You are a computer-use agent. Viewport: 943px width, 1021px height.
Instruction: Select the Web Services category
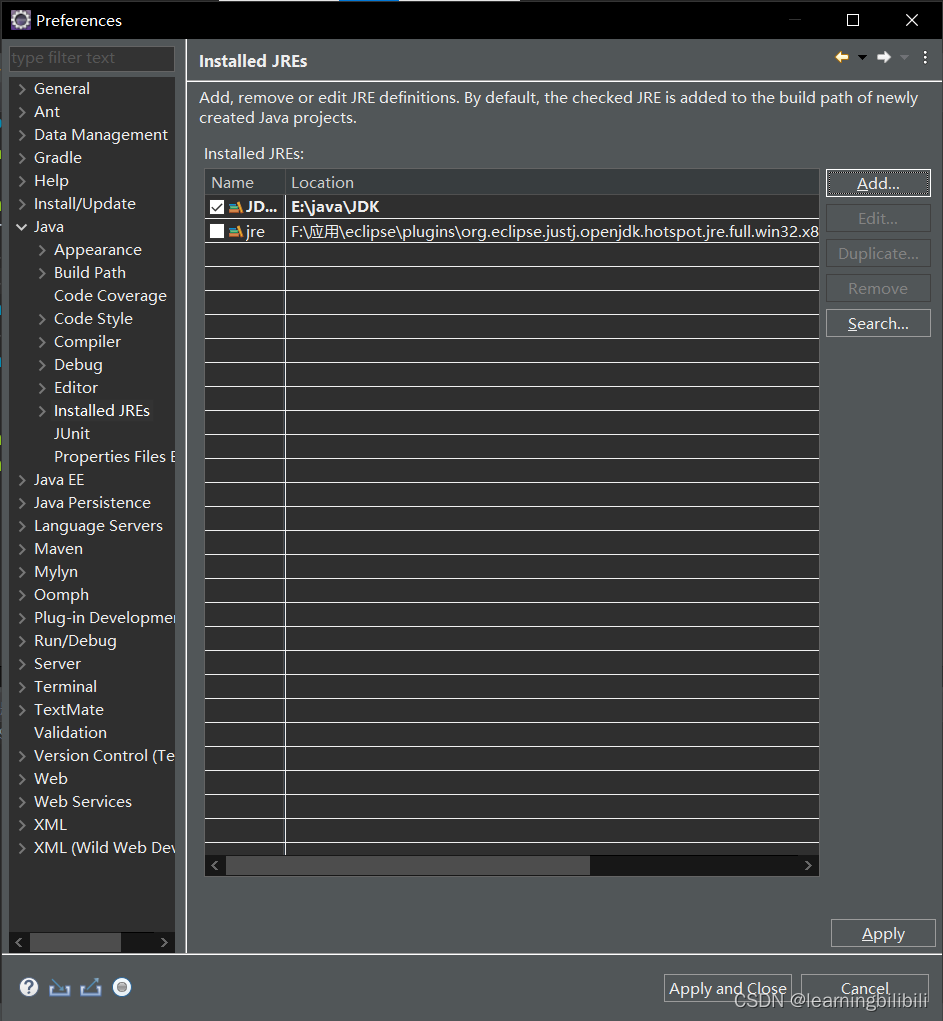click(x=83, y=802)
